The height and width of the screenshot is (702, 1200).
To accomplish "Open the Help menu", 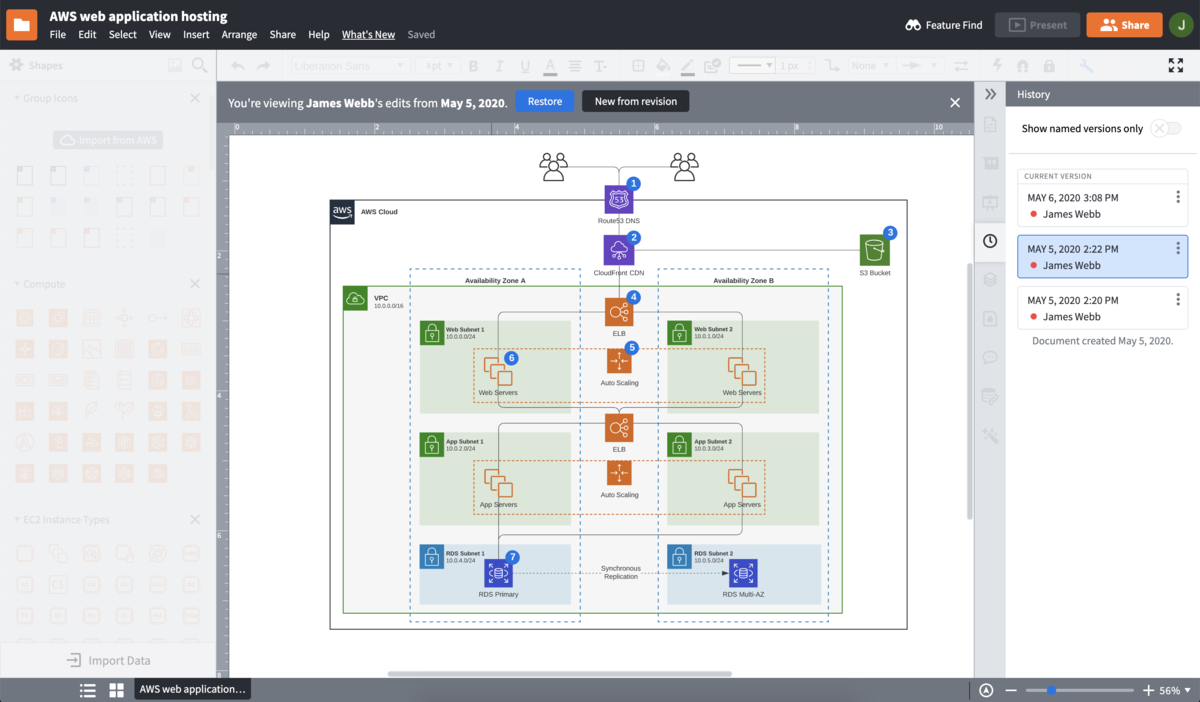I will [319, 34].
